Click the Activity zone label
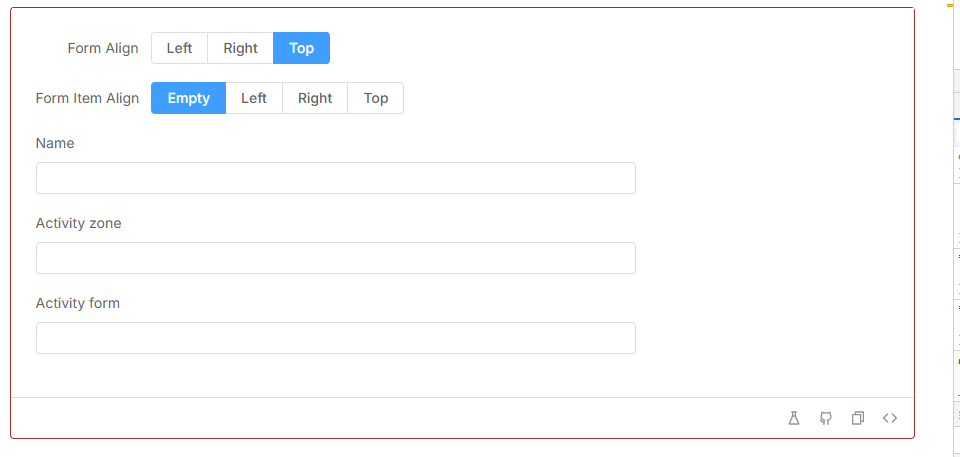 [78, 223]
